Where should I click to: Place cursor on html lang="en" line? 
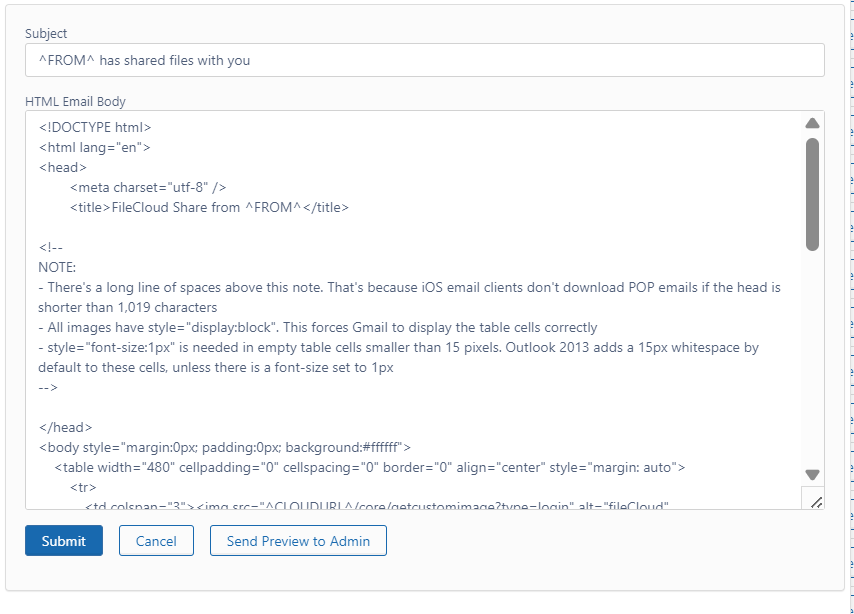(x=95, y=147)
